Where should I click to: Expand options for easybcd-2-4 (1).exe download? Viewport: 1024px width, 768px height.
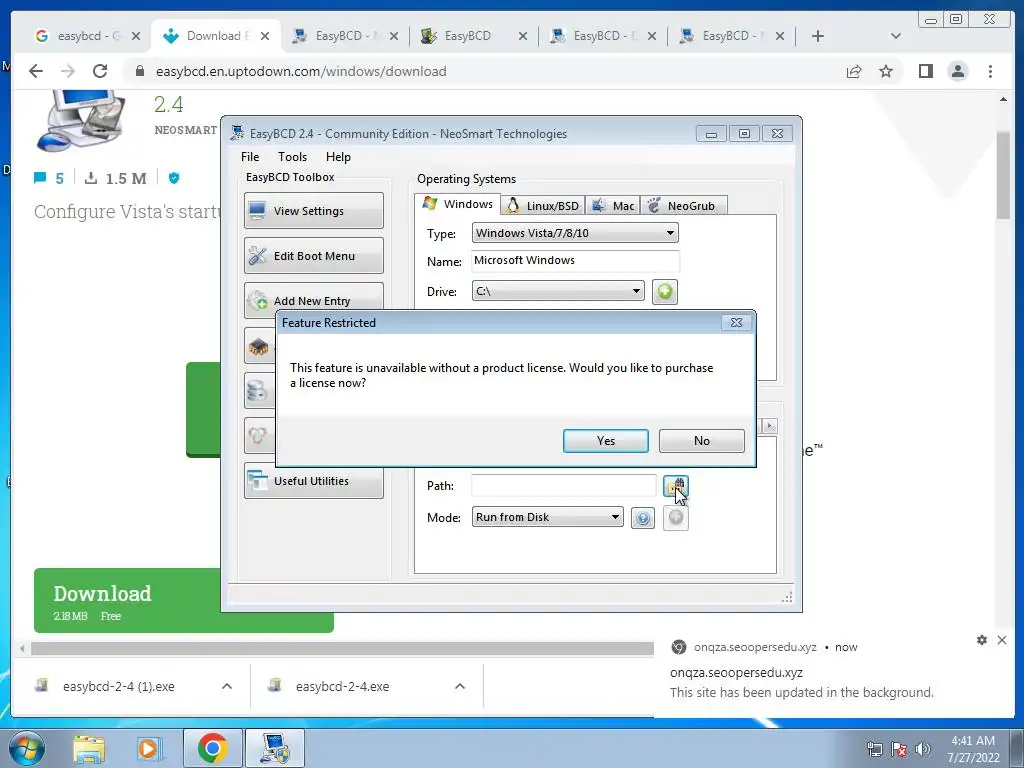pyautogui.click(x=227, y=686)
